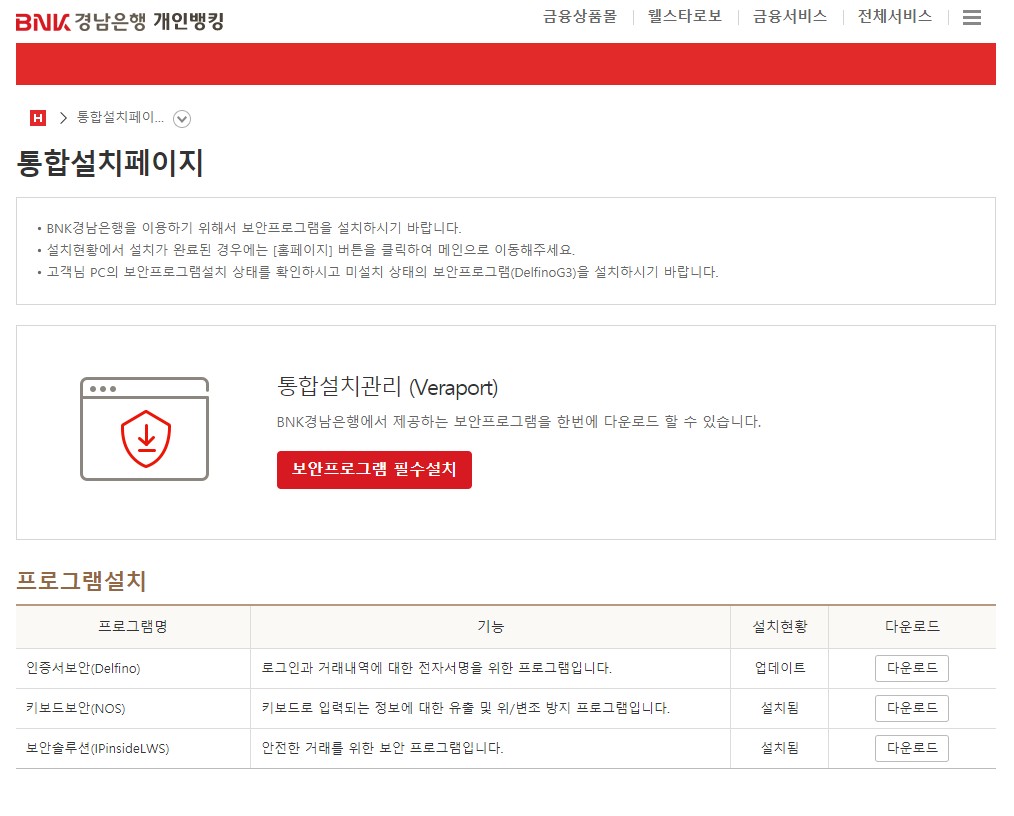Download the 키보드보안(NOS) program
The height and width of the screenshot is (816, 1014).
tap(912, 708)
